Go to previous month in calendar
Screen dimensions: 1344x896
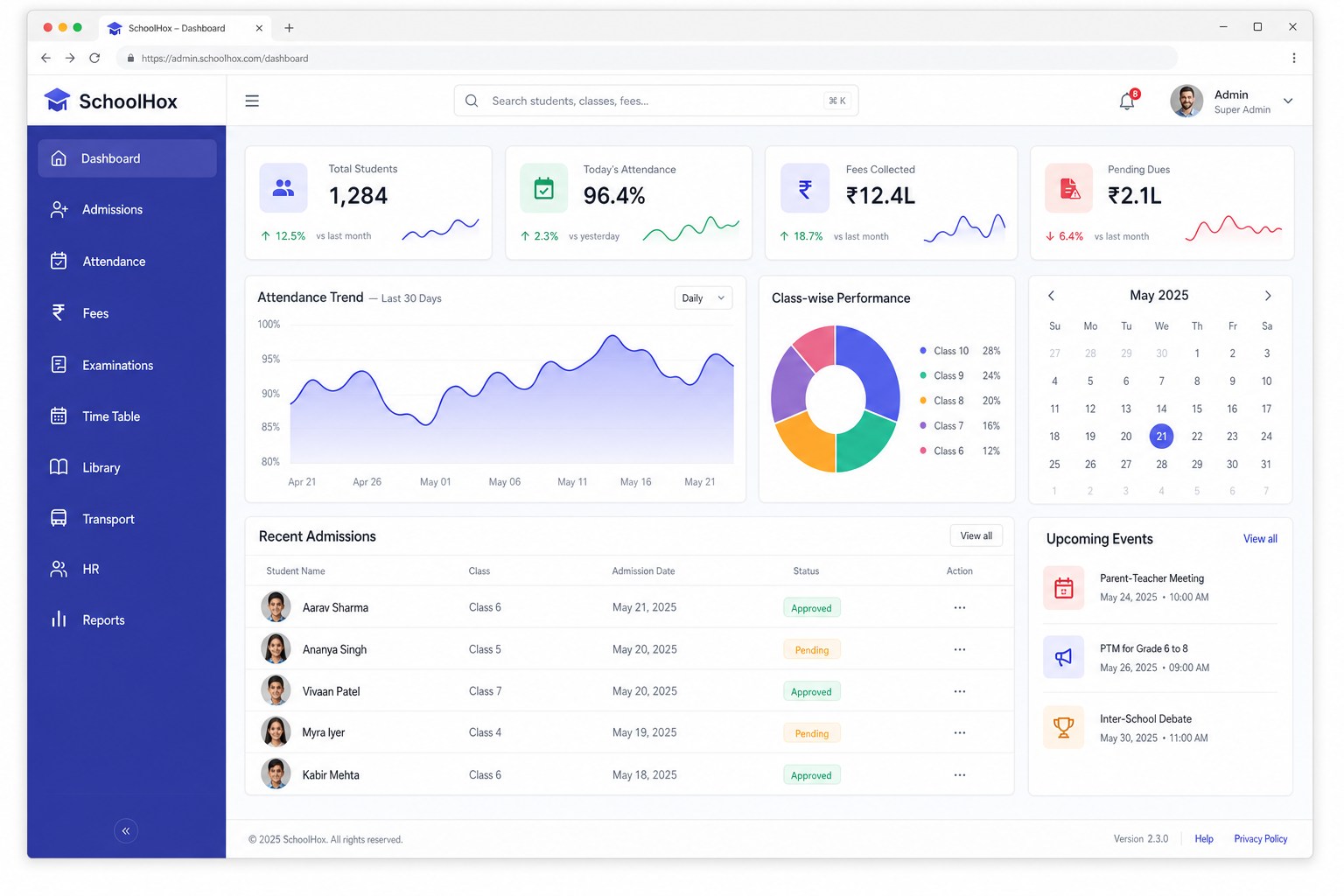point(1052,296)
